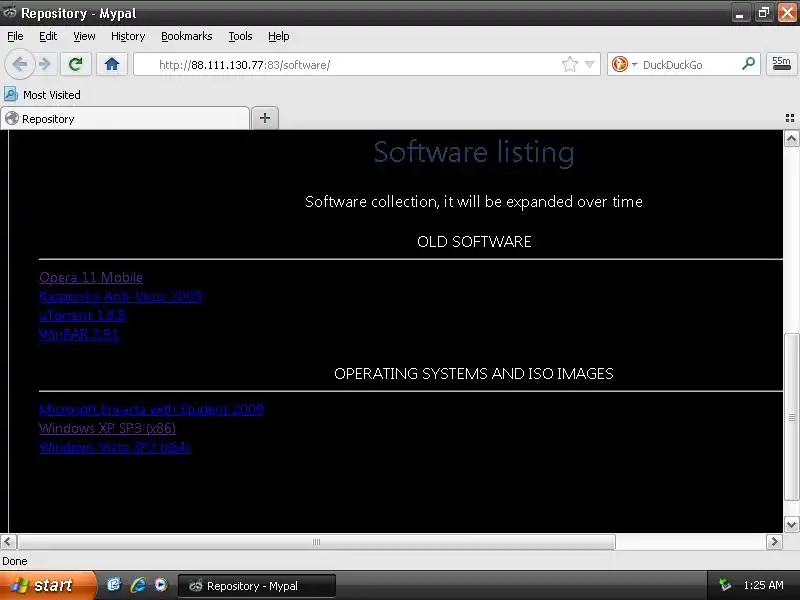
Task: Click the OLD SOFTWARE section heading
Action: (474, 241)
